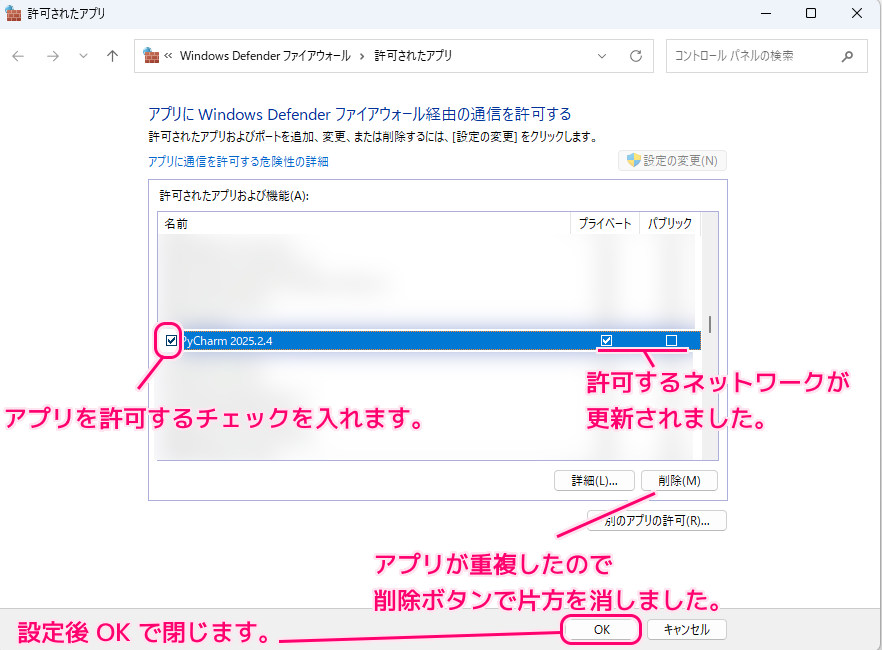This screenshot has height=650, width=882.
Task: Click the search magnifier in the search box
Action: pos(846,56)
